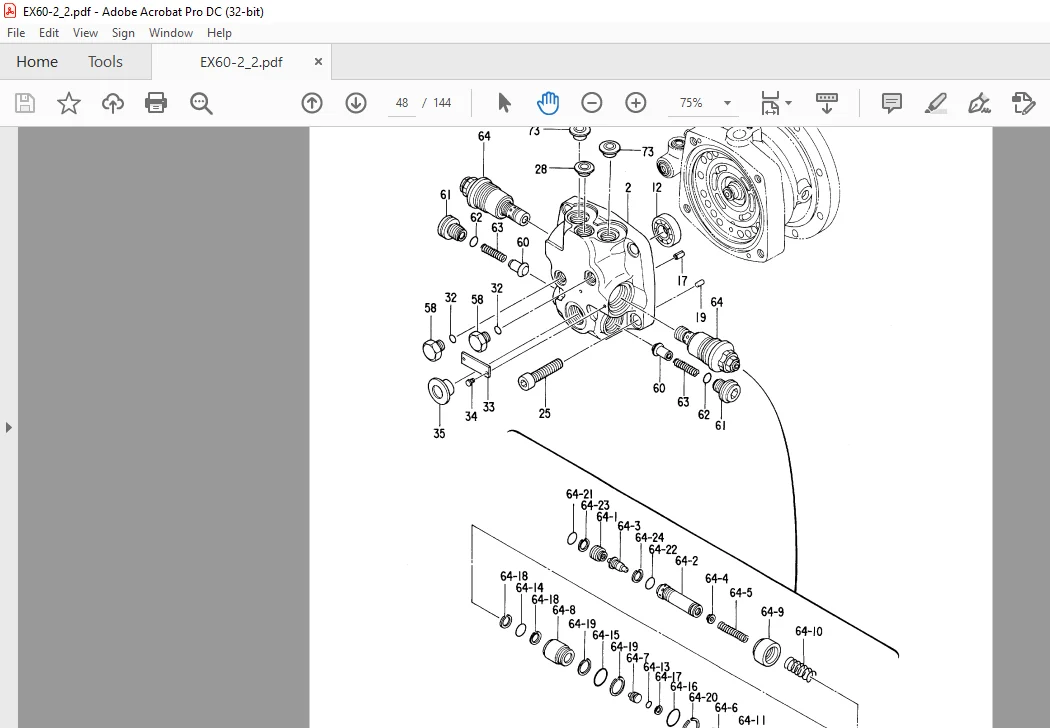This screenshot has height=728, width=1050.
Task: Select the EX60-2_2.pdf document tab
Action: coord(241,62)
